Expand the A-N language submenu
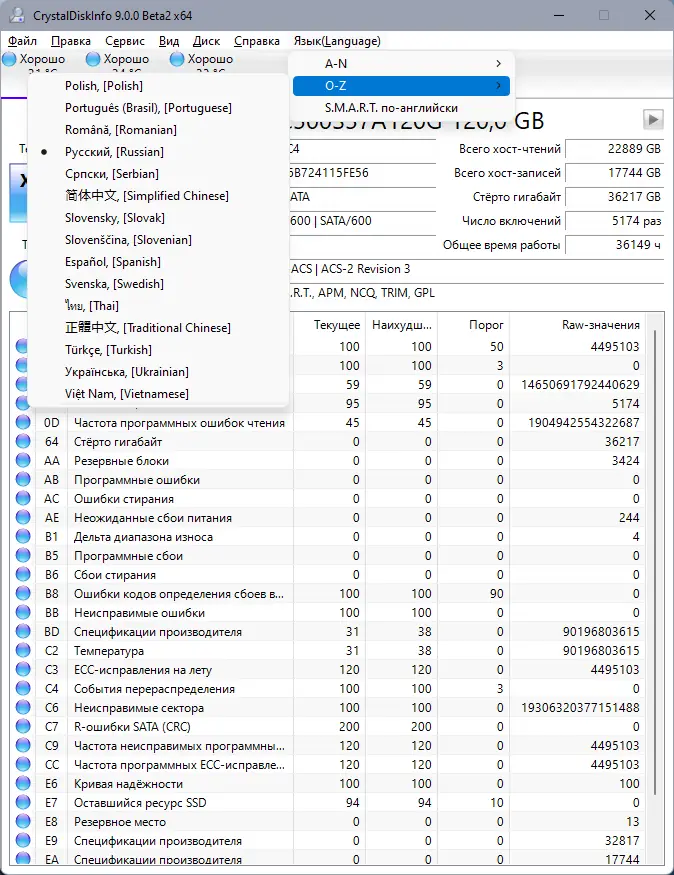This screenshot has height=875, width=674. (x=401, y=64)
